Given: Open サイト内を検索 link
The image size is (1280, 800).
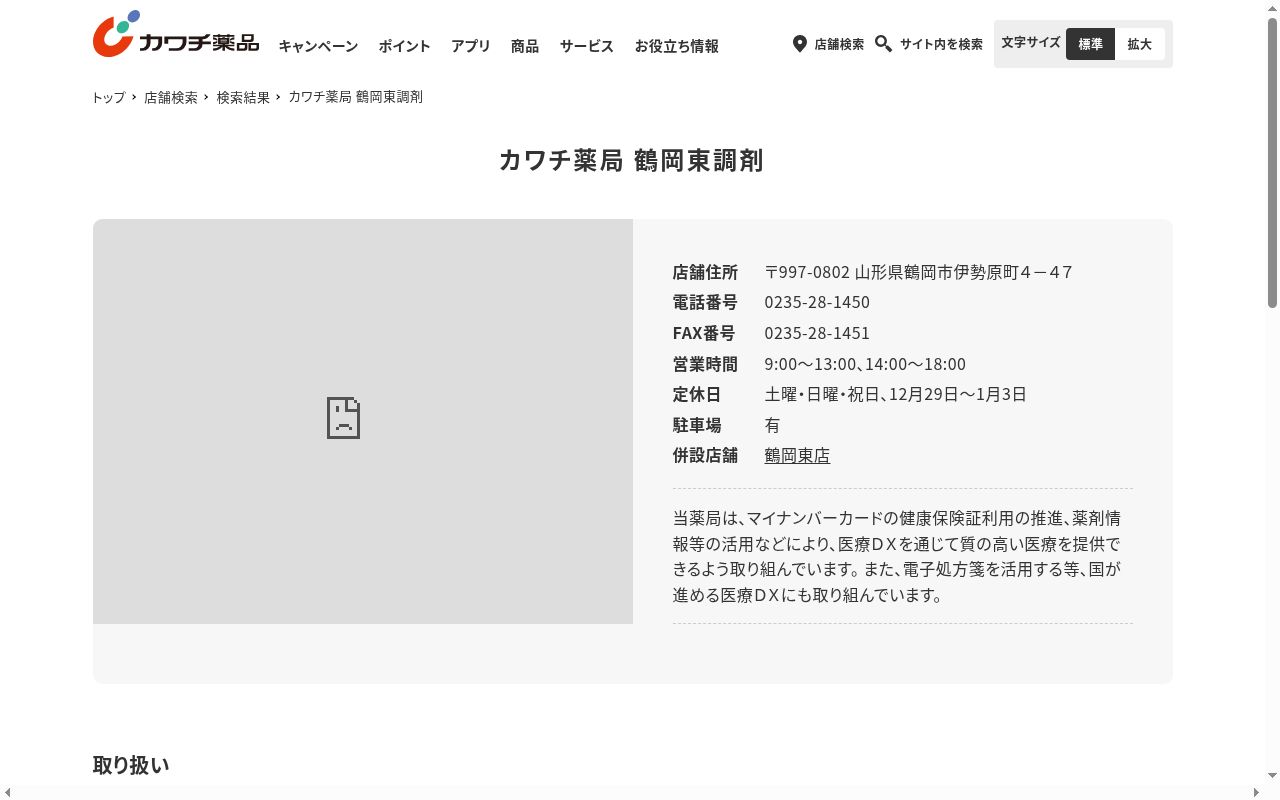Looking at the screenshot, I should (941, 44).
